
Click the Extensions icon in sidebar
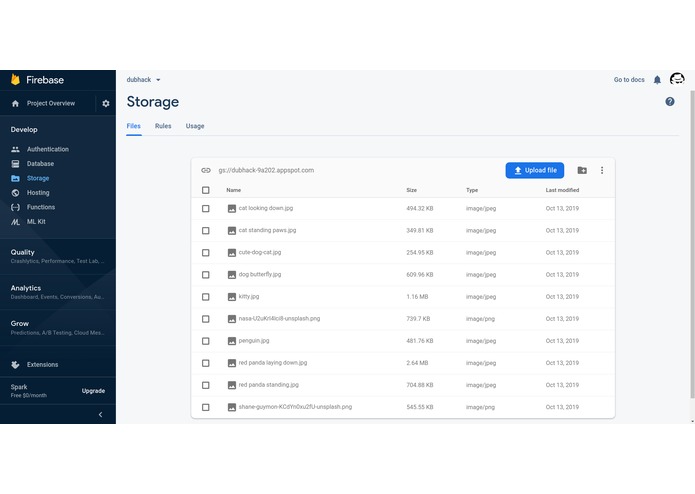16,365
